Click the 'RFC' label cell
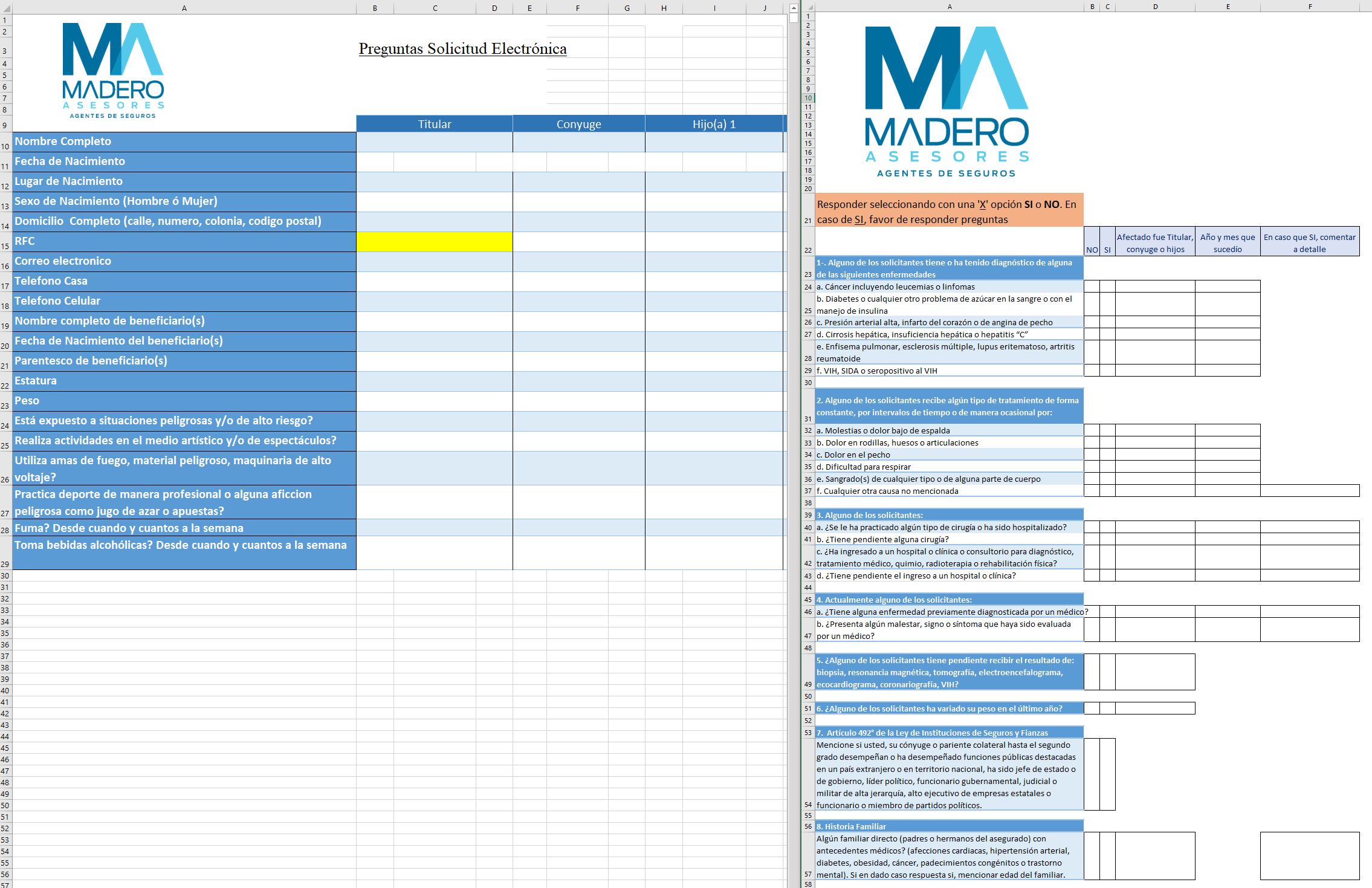Image resolution: width=1372 pixels, height=888 pixels. pos(184,242)
